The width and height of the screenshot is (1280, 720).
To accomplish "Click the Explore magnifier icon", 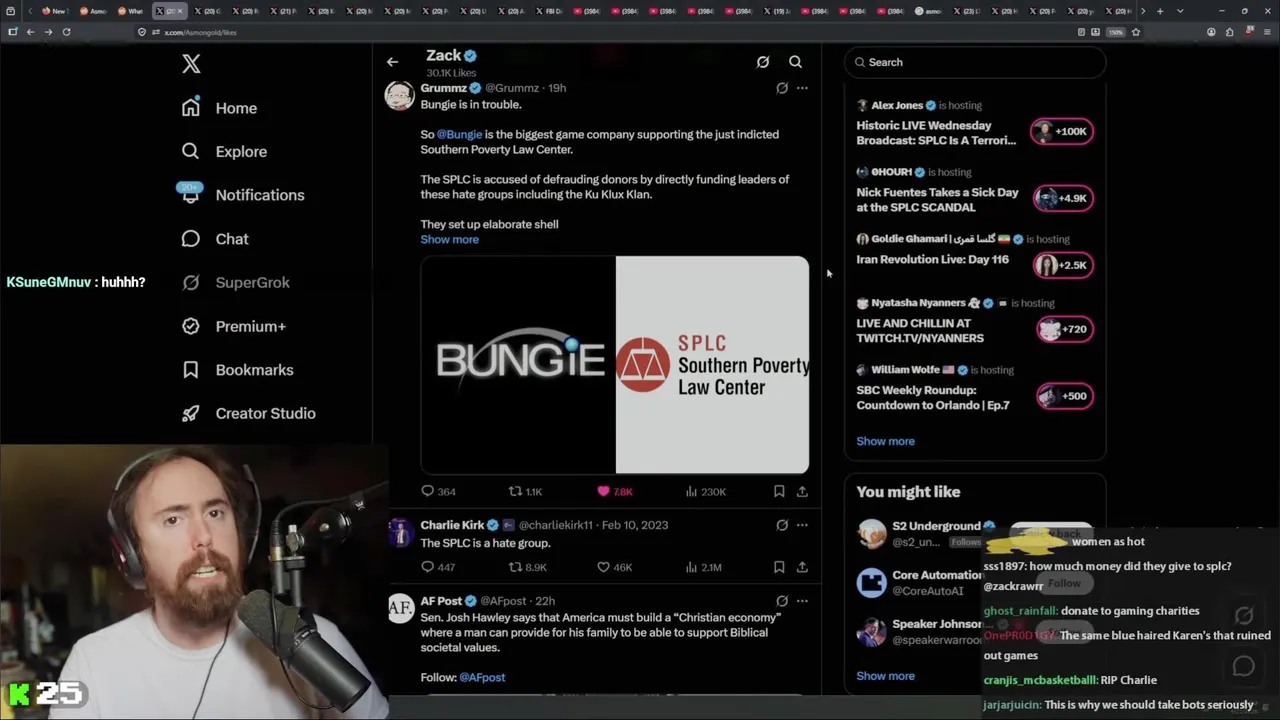I will point(190,151).
